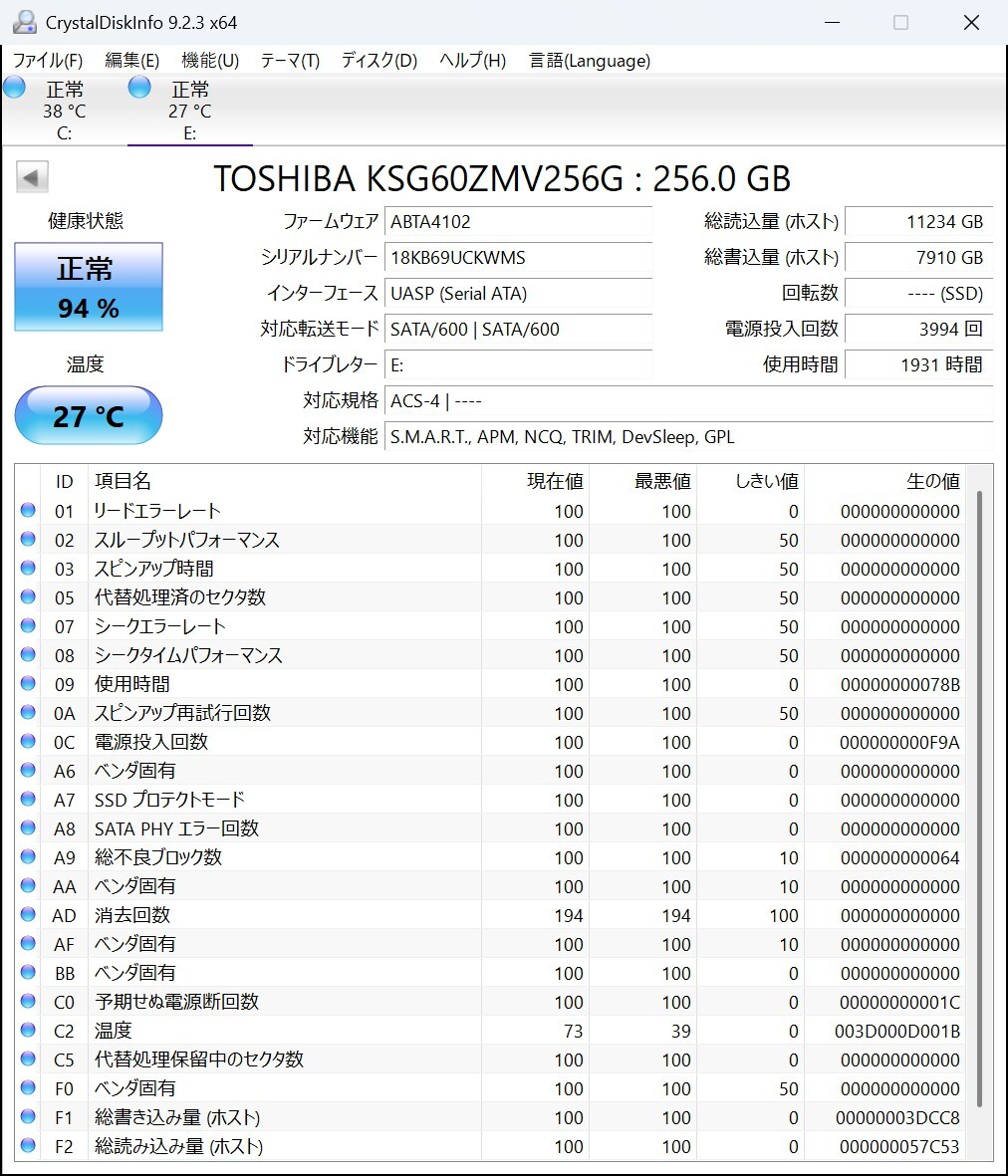Click the 生の値 column header
The width and height of the screenshot is (1008, 1176).
coord(884,481)
